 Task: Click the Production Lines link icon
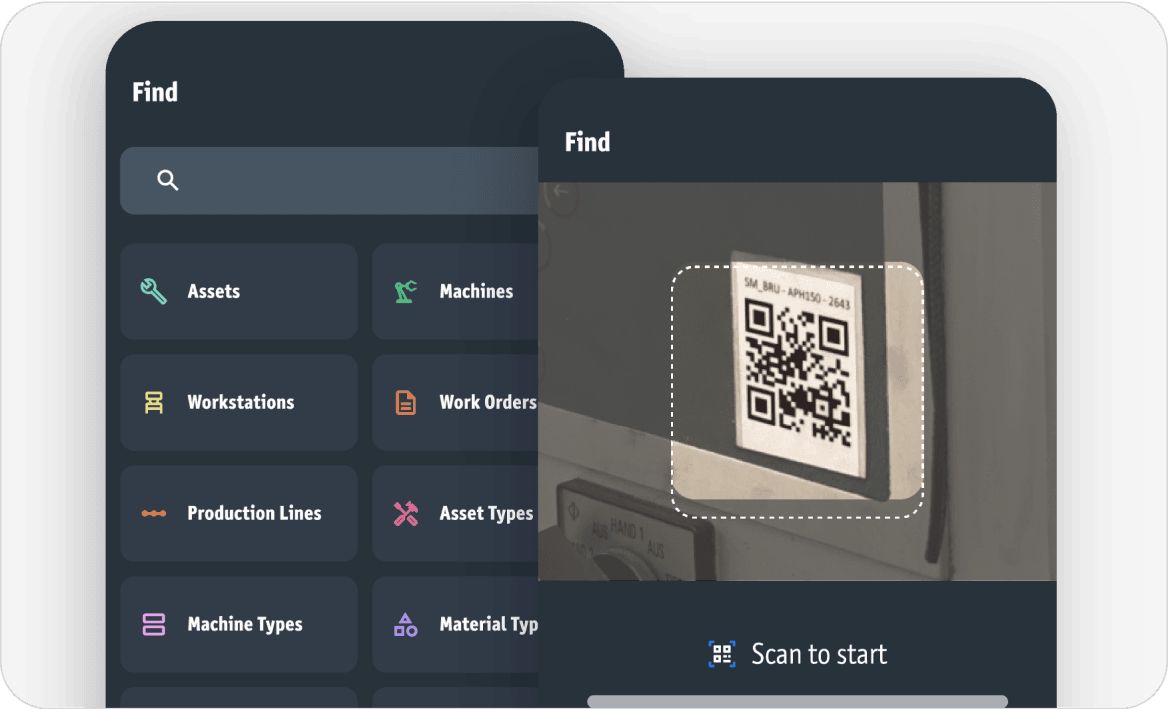153,513
